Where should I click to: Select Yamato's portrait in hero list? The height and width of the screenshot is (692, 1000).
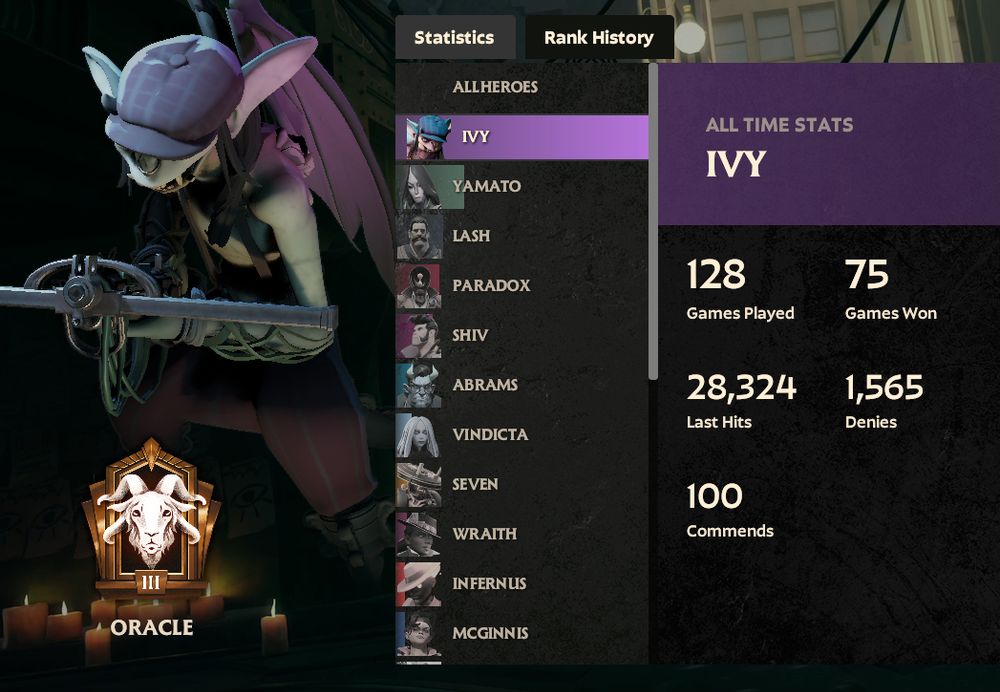click(430, 187)
